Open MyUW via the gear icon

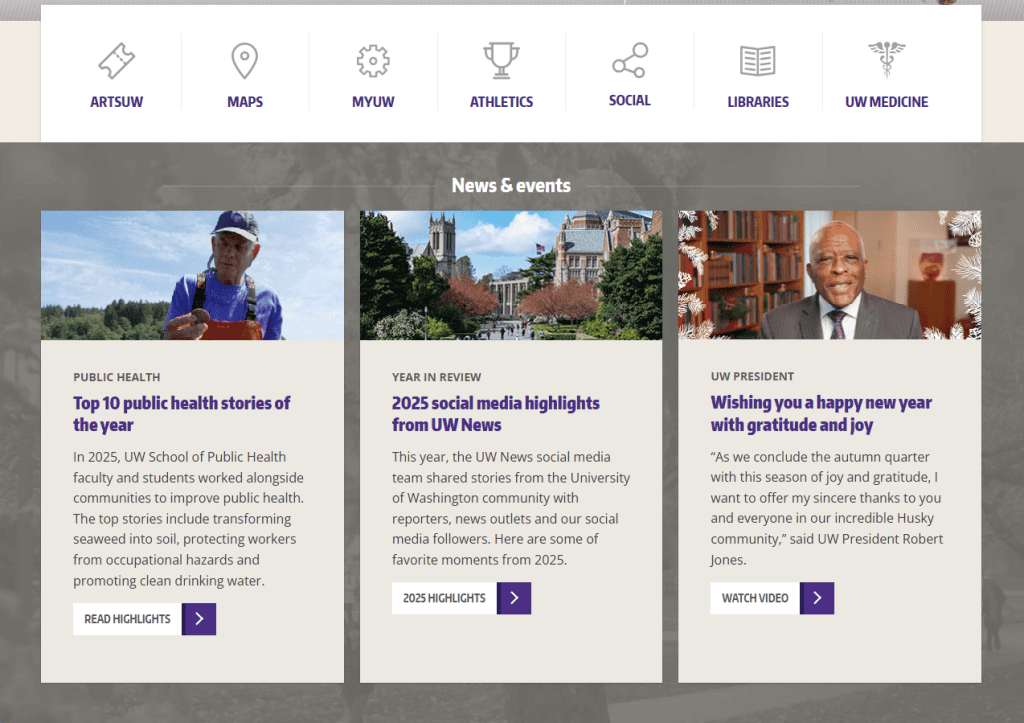coord(372,61)
